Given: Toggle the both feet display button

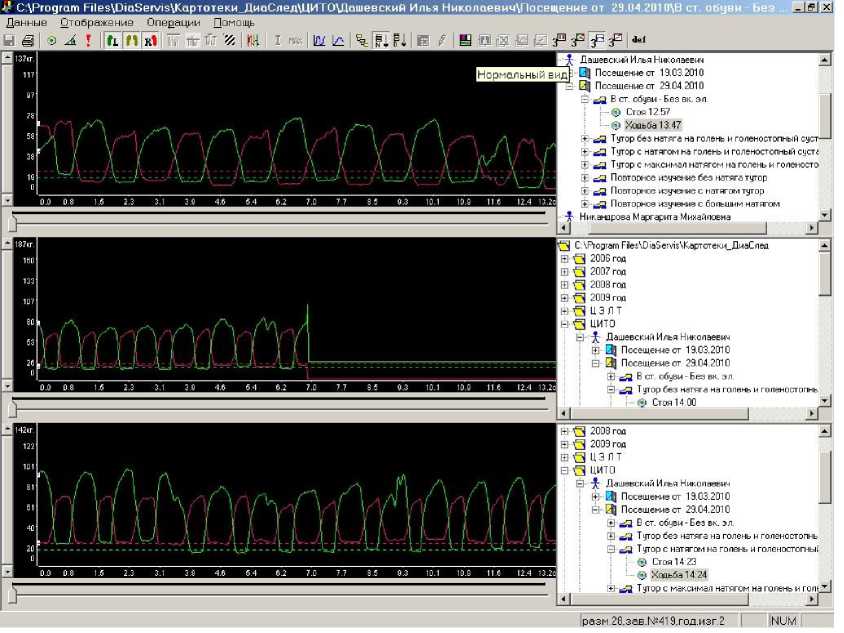Looking at the screenshot, I should coord(130,41).
